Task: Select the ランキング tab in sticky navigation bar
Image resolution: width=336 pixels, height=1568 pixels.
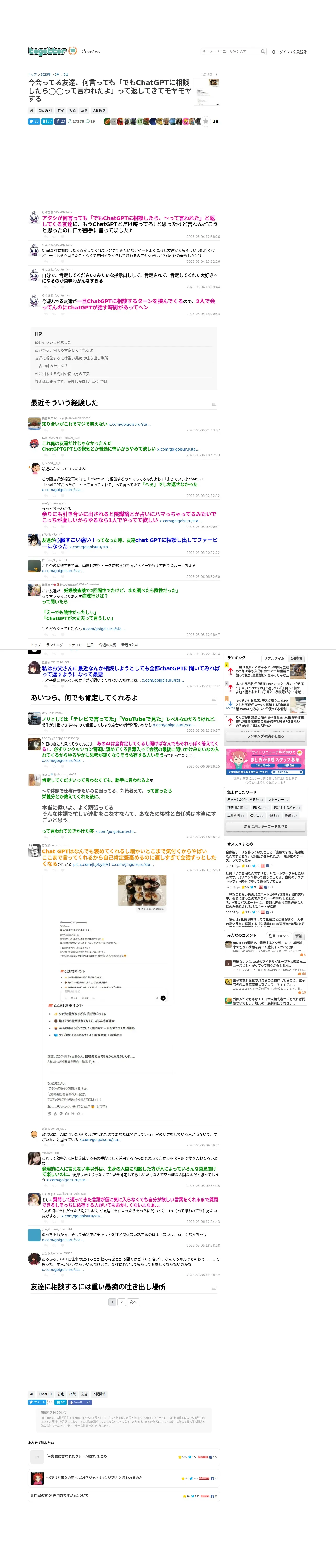Action: 54,645
